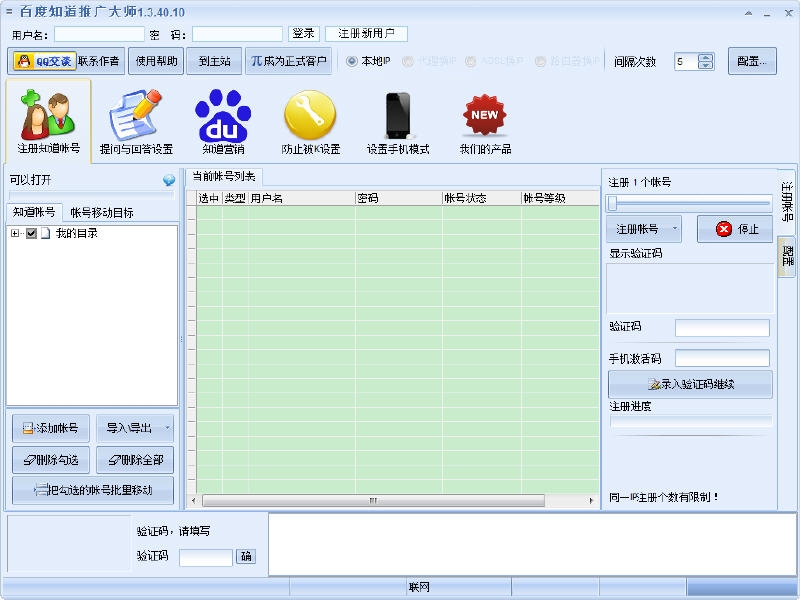The width and height of the screenshot is (800, 600).
Task: Click the 注册进度 progress bar
Action: (690, 421)
